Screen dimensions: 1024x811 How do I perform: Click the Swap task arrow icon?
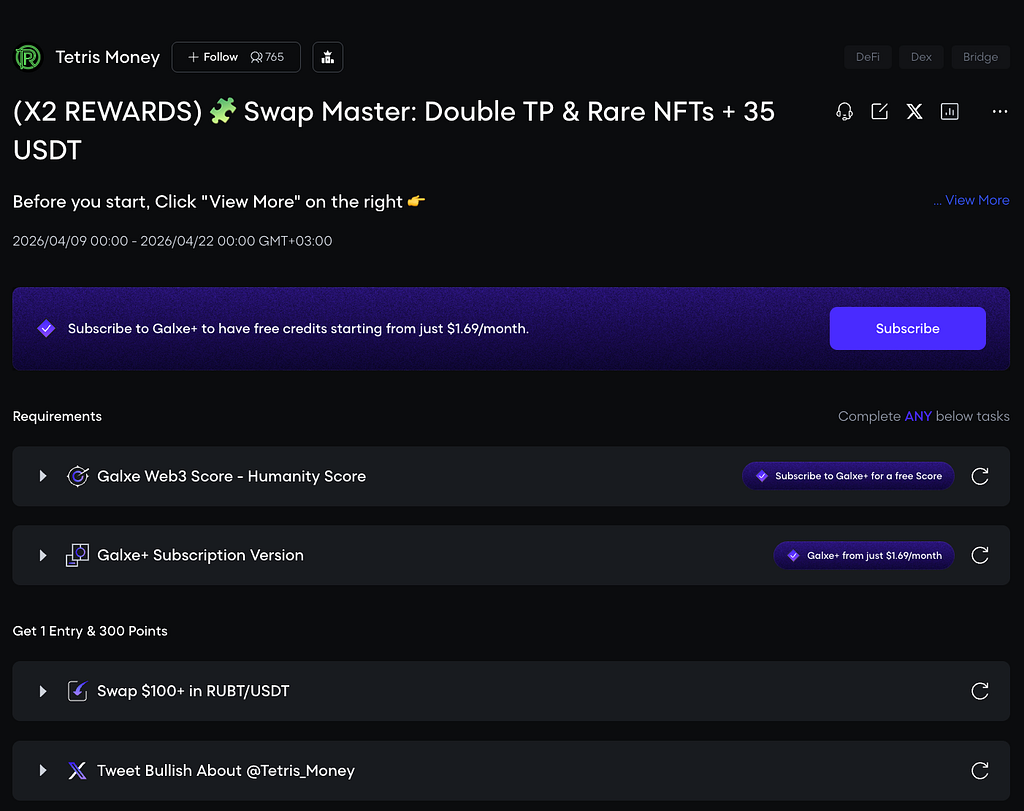[x=78, y=691]
